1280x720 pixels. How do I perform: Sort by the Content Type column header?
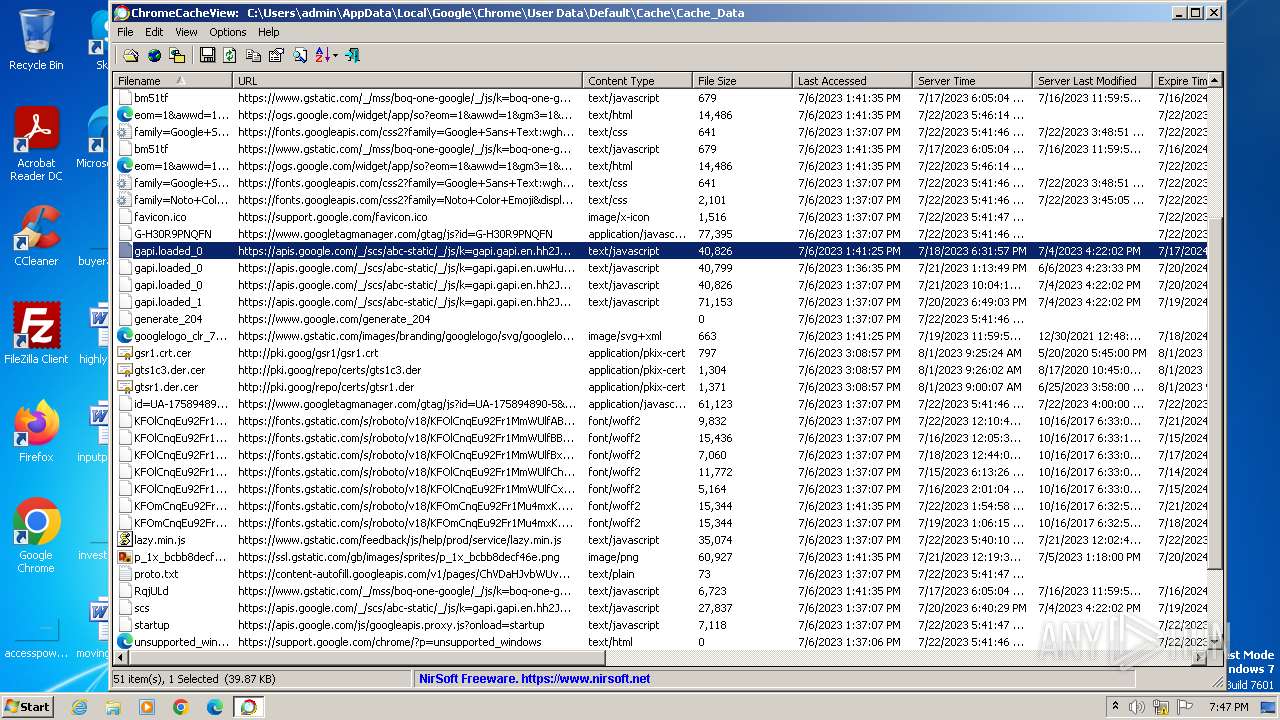637,81
